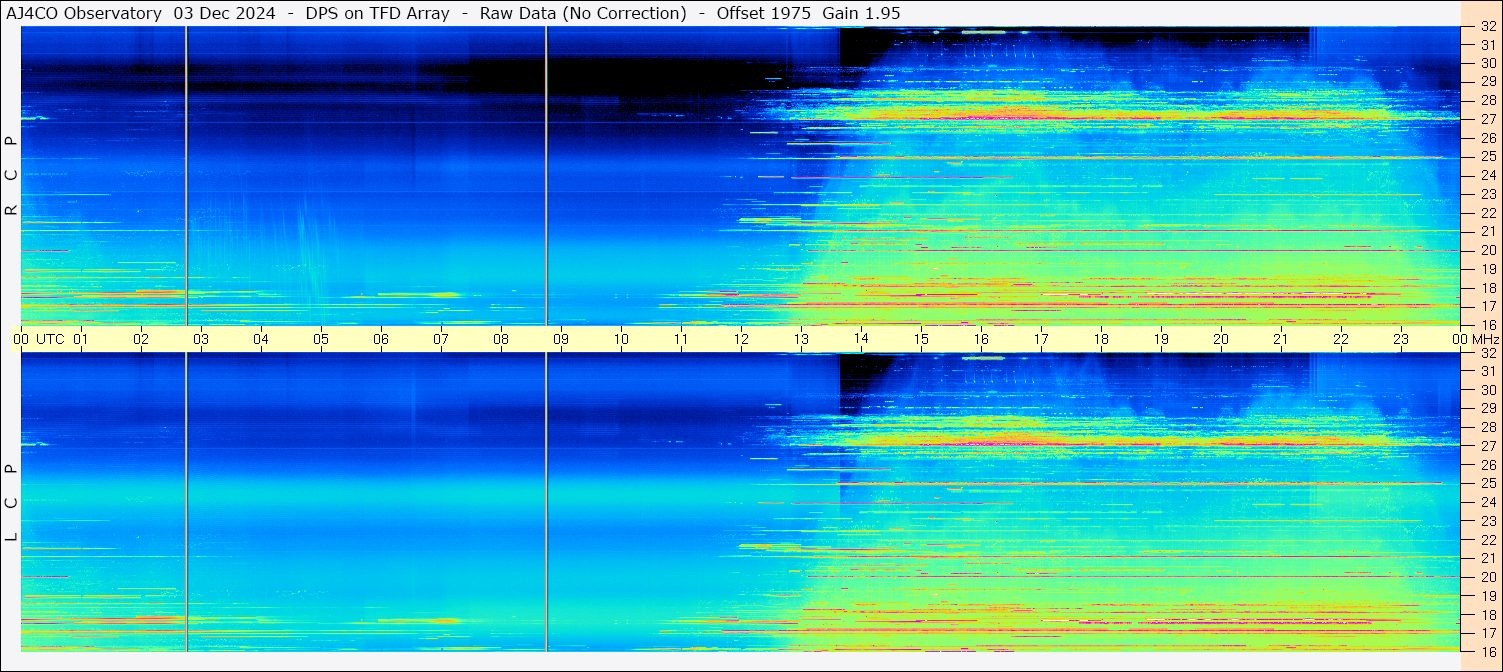Pick the 23 hour mark on UTC axis
Viewport: 1503px width, 672px height.
click(1401, 339)
